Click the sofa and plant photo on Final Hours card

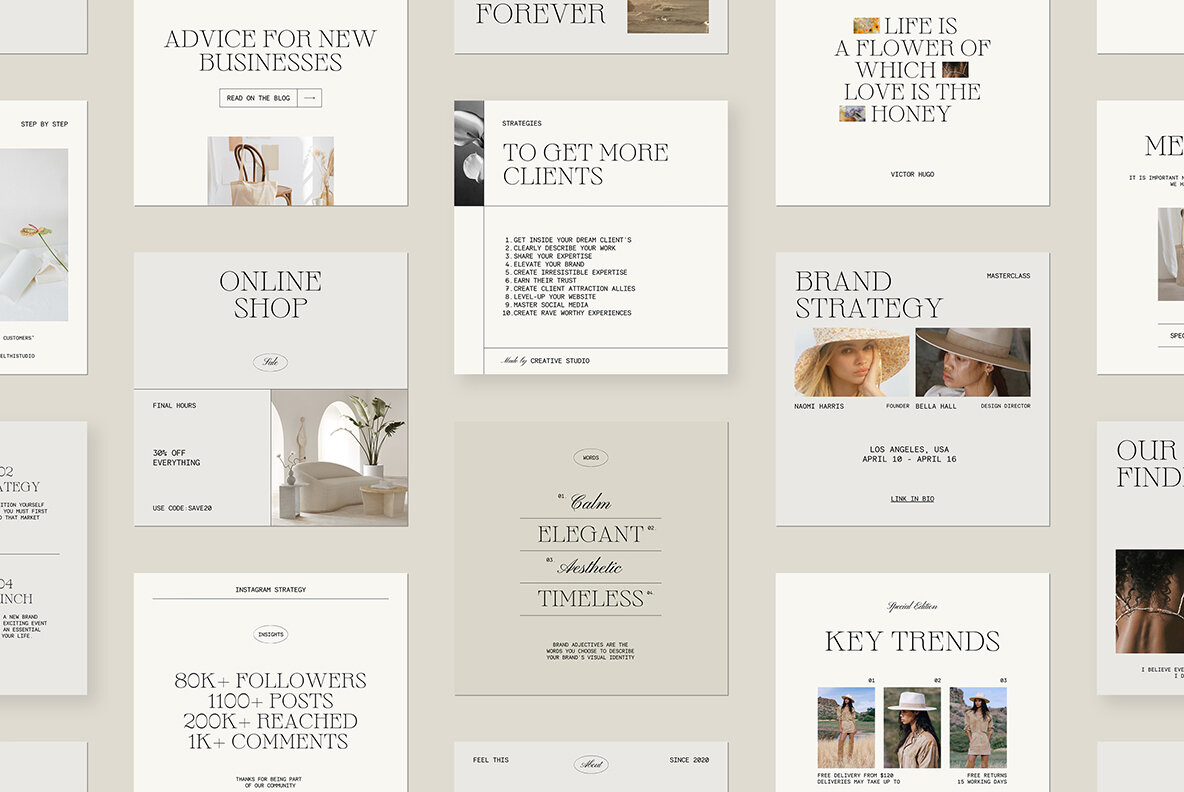339,458
